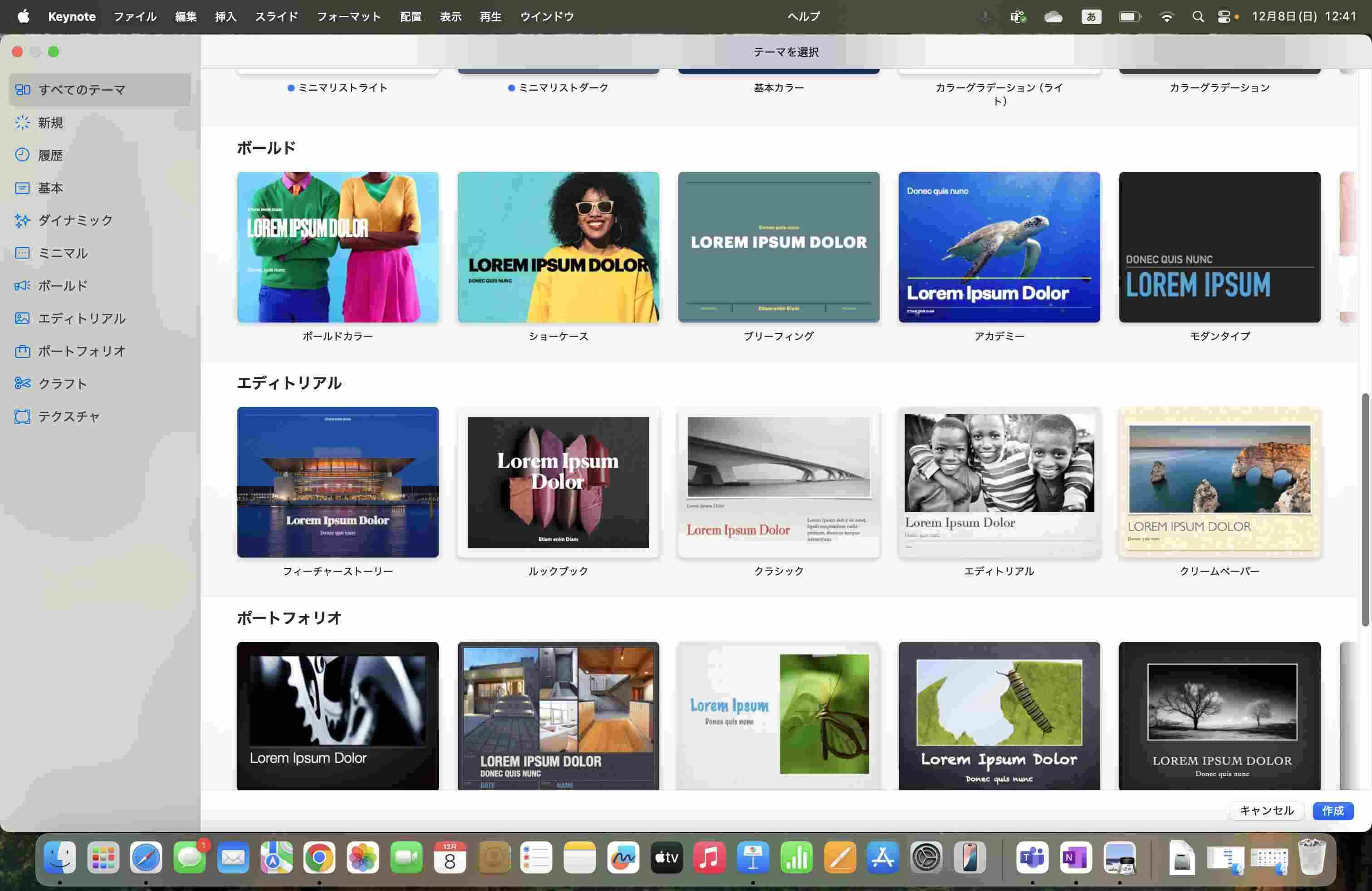The image size is (1372, 891).
Task: Select the ブリーフィング theme thumbnail
Action: point(779,247)
